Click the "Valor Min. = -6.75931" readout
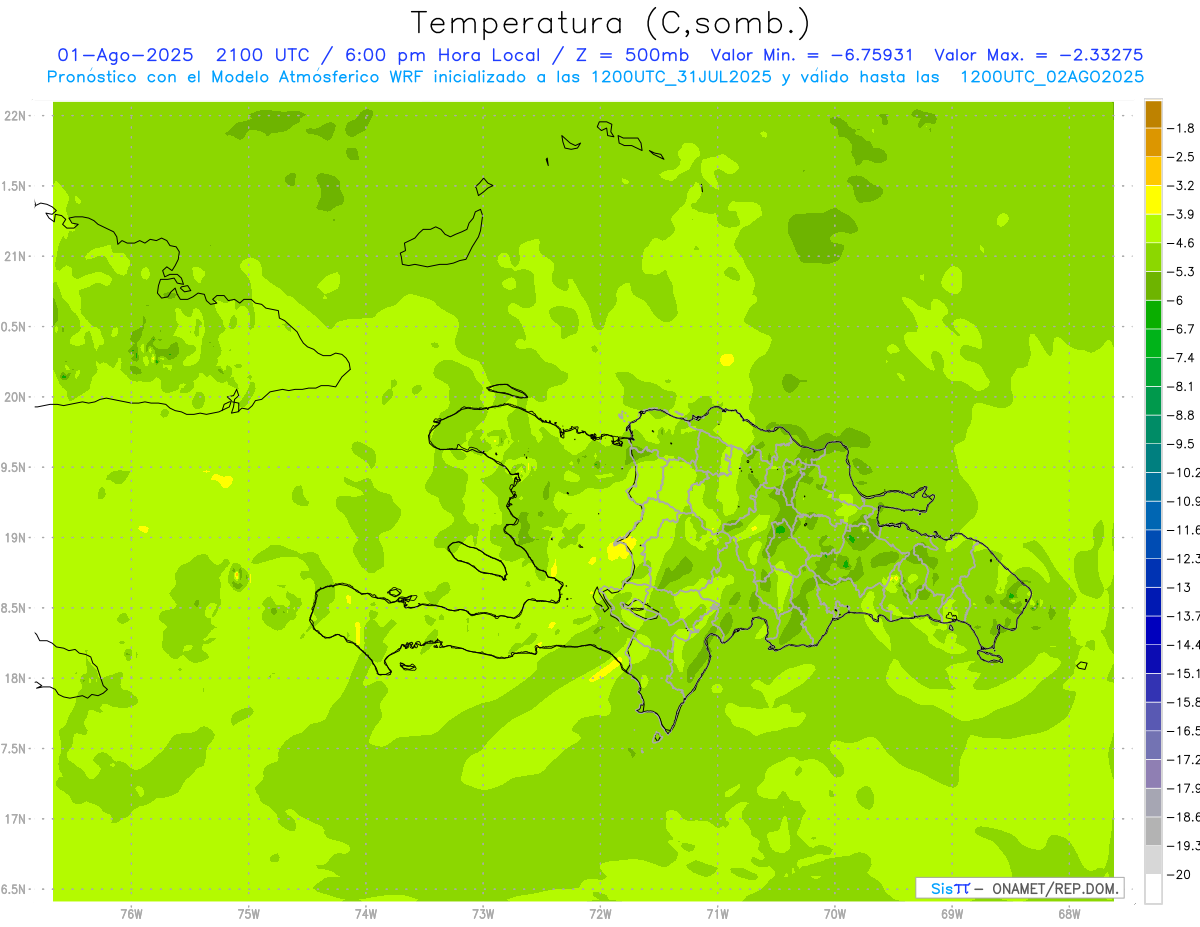The image size is (1200, 927). (x=811, y=55)
